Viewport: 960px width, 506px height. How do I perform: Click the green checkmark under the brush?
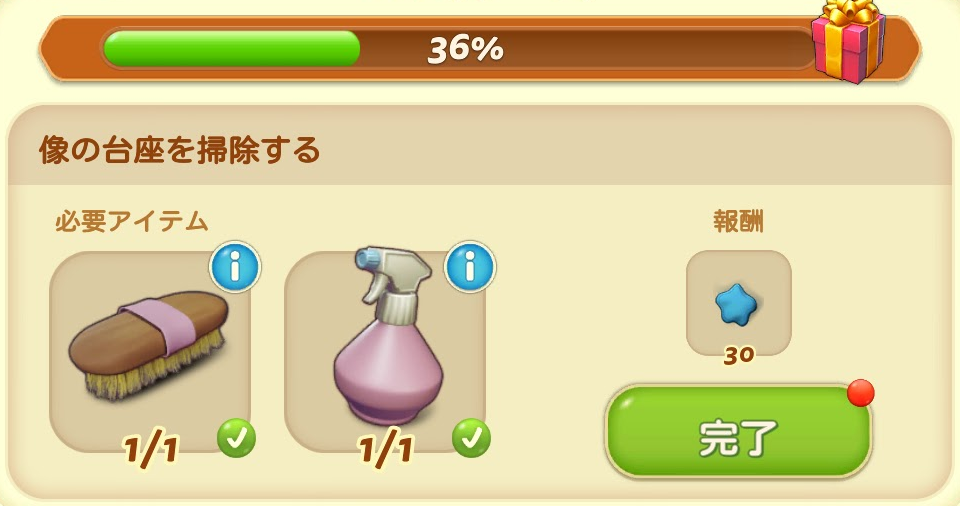coord(236,438)
